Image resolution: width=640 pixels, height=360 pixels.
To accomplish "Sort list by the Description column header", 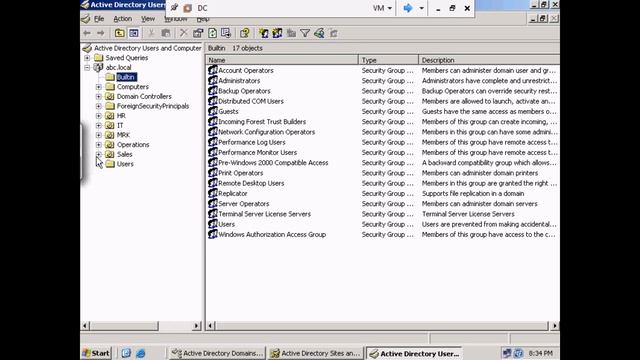I will pyautogui.click(x=489, y=60).
